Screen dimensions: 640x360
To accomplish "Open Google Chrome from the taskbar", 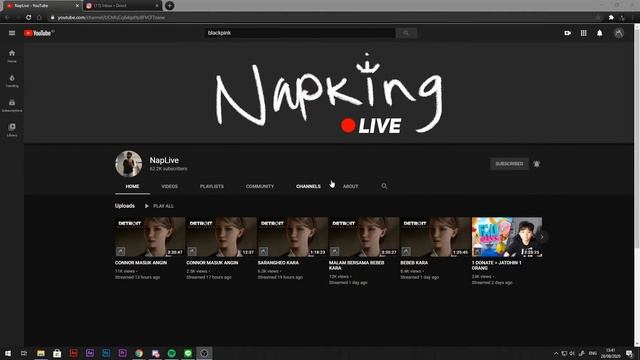I will pos(139,353).
